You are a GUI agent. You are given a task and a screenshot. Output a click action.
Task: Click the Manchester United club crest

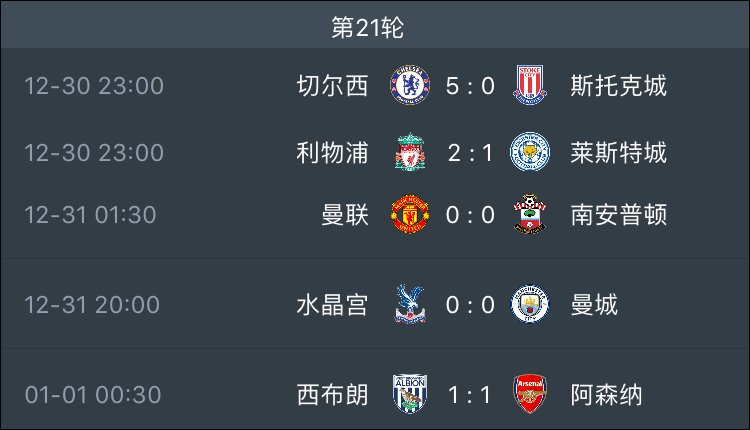click(410, 214)
